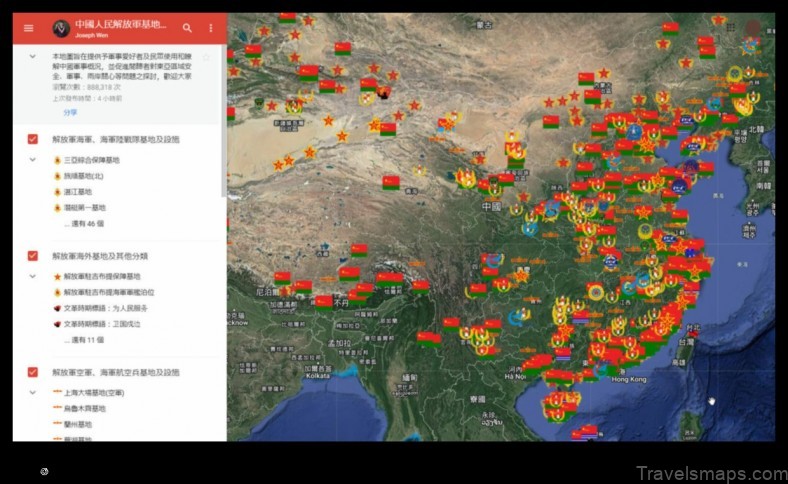Click the map owner's avatar picture
This screenshot has height=484, width=788.
click(x=60, y=28)
